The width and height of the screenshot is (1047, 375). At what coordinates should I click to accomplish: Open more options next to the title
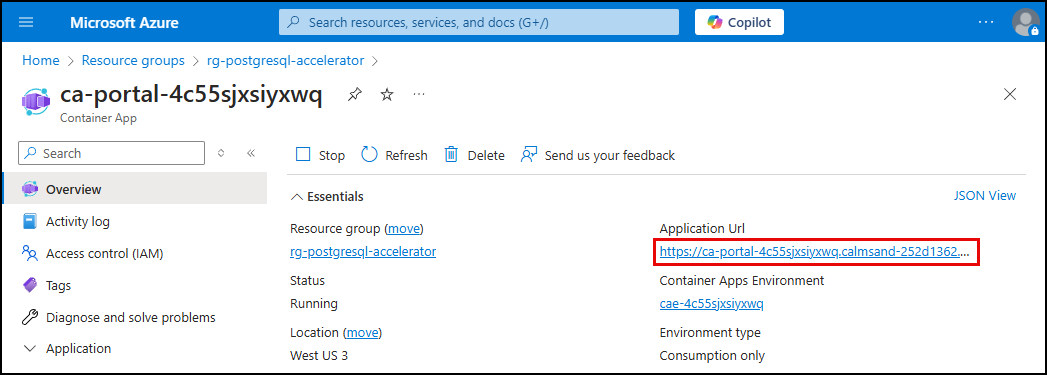click(419, 95)
